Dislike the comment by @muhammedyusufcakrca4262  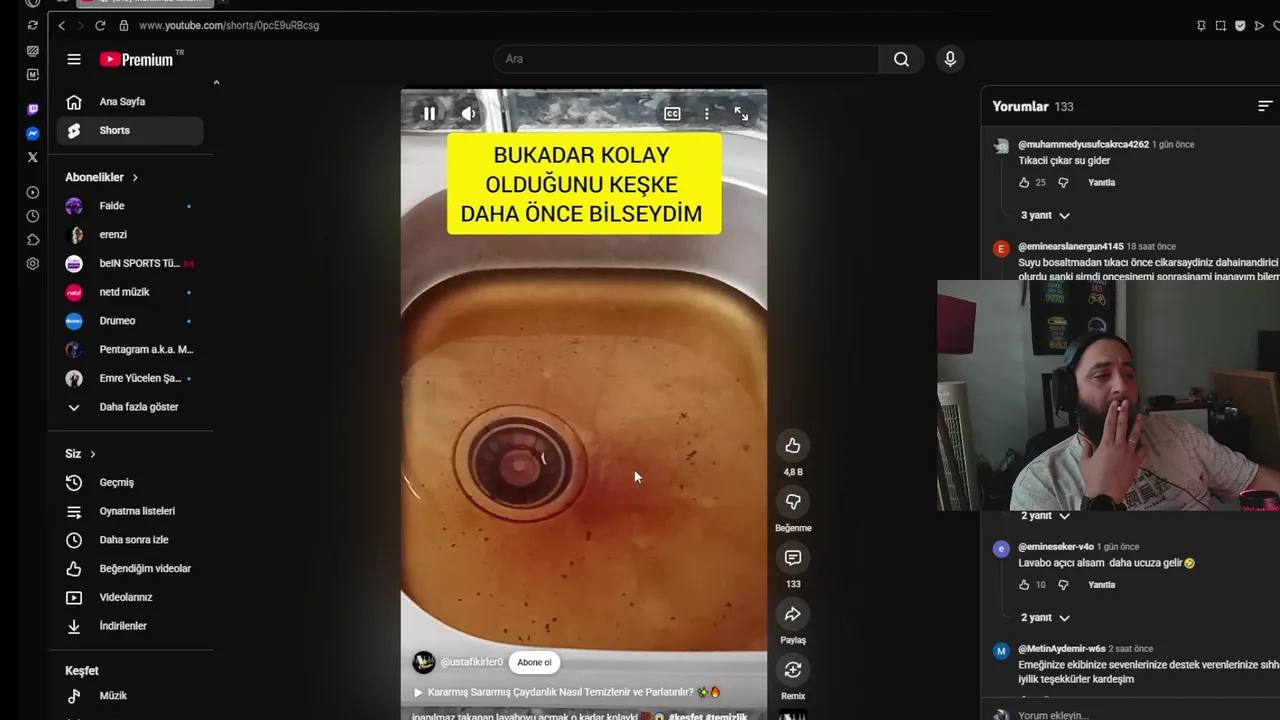point(1063,183)
